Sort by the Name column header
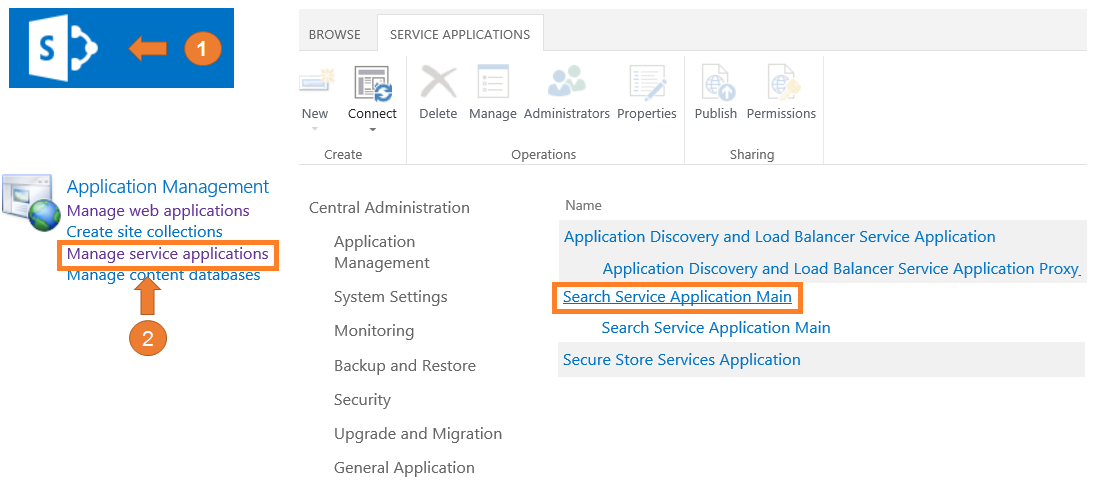 coord(583,205)
